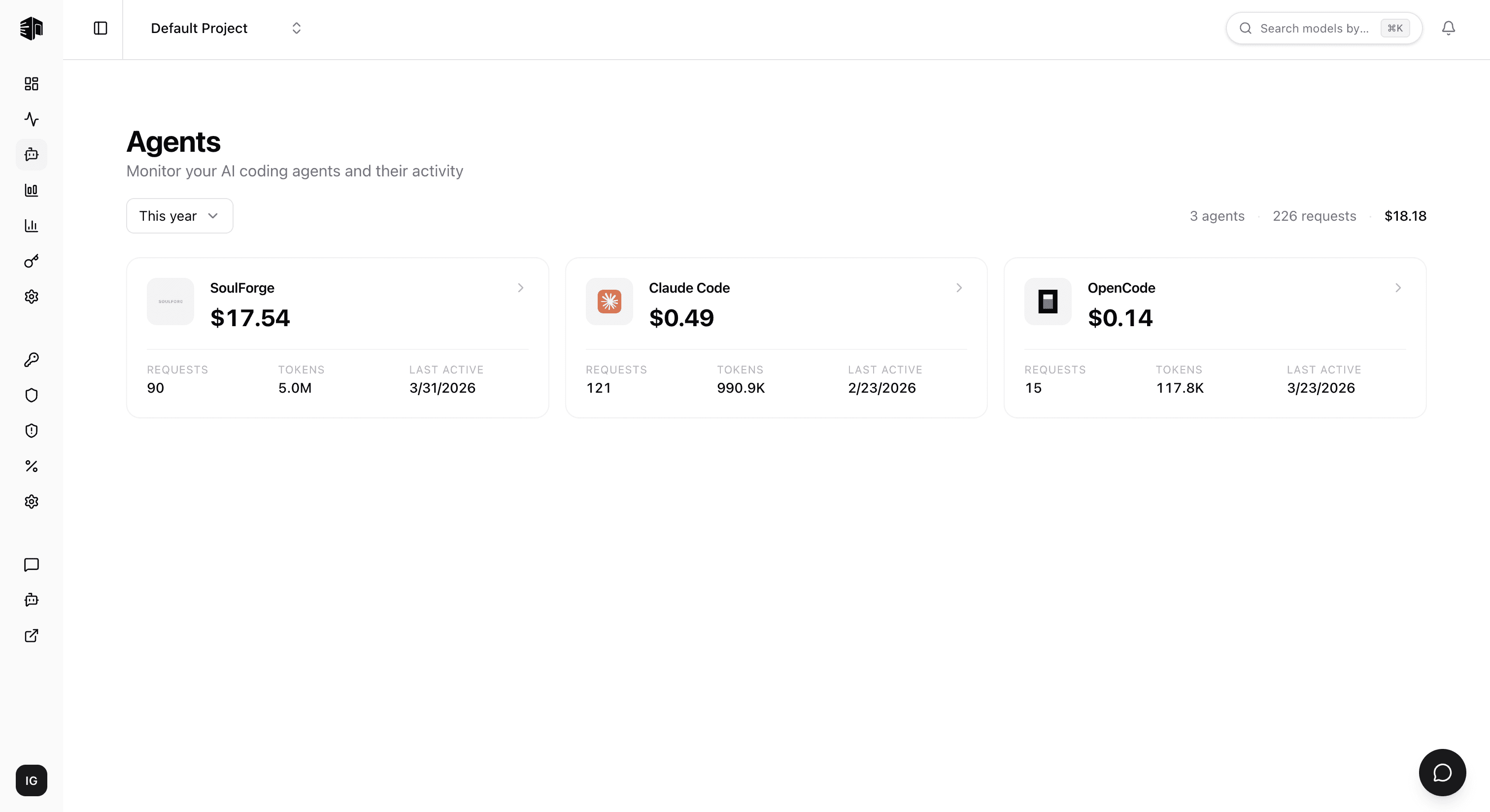The height and width of the screenshot is (812, 1490).
Task: View the usage bar-chart panel
Action: (x=31, y=190)
